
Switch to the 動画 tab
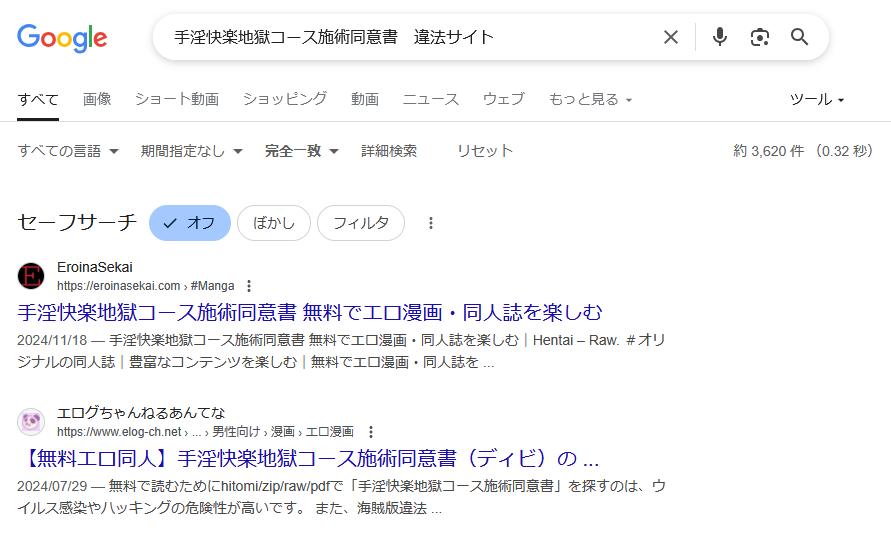click(365, 99)
